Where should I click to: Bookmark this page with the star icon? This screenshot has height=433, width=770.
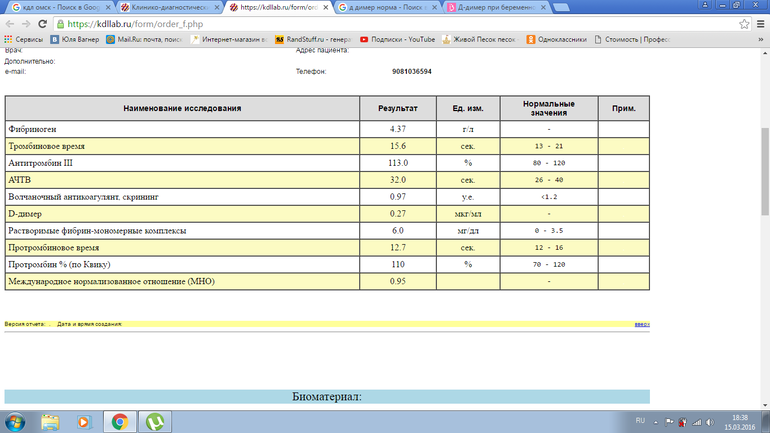[x=738, y=23]
